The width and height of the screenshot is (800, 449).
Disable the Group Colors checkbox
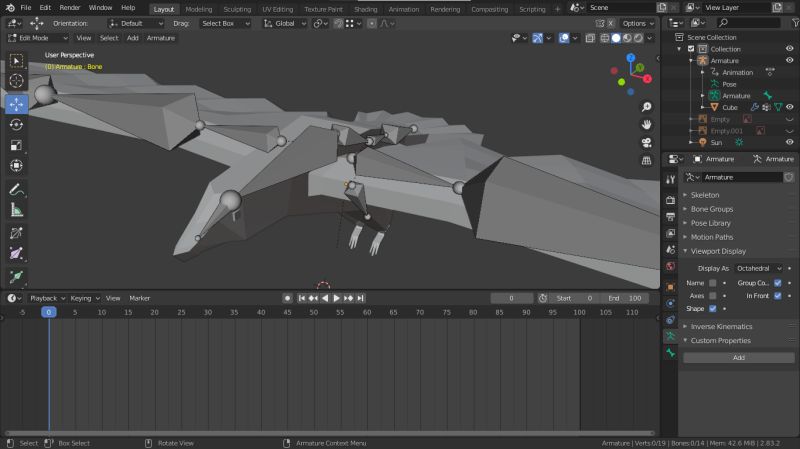(x=778, y=283)
